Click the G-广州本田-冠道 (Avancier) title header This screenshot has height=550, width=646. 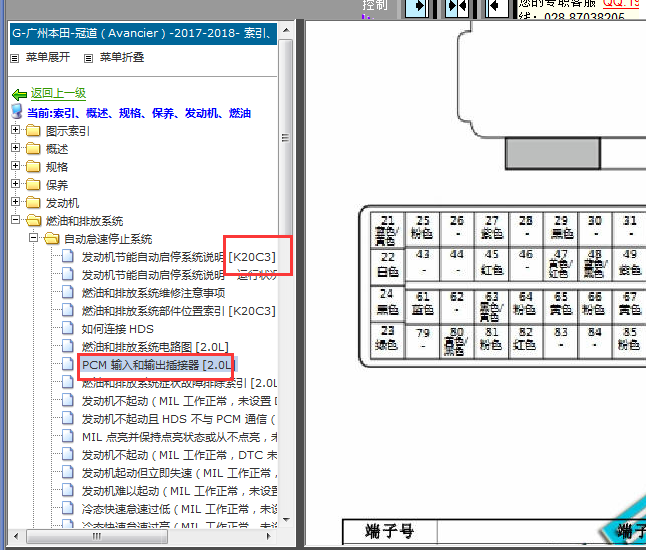(143, 33)
